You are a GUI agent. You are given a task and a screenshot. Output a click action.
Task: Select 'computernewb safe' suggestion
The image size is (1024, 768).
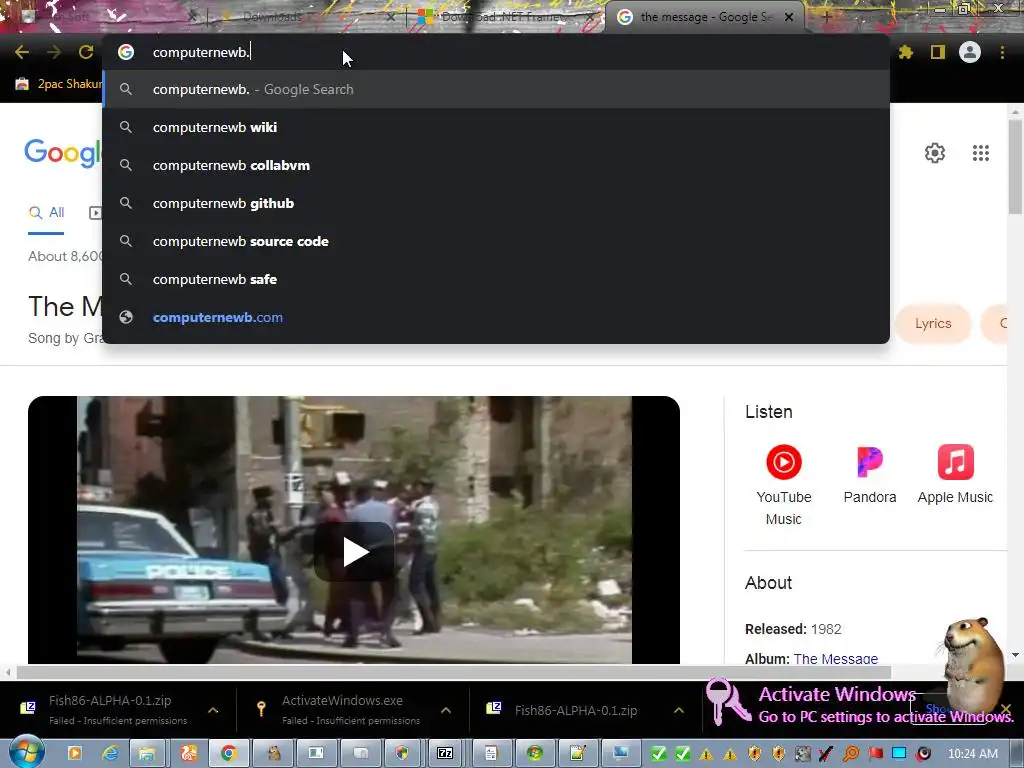click(496, 279)
